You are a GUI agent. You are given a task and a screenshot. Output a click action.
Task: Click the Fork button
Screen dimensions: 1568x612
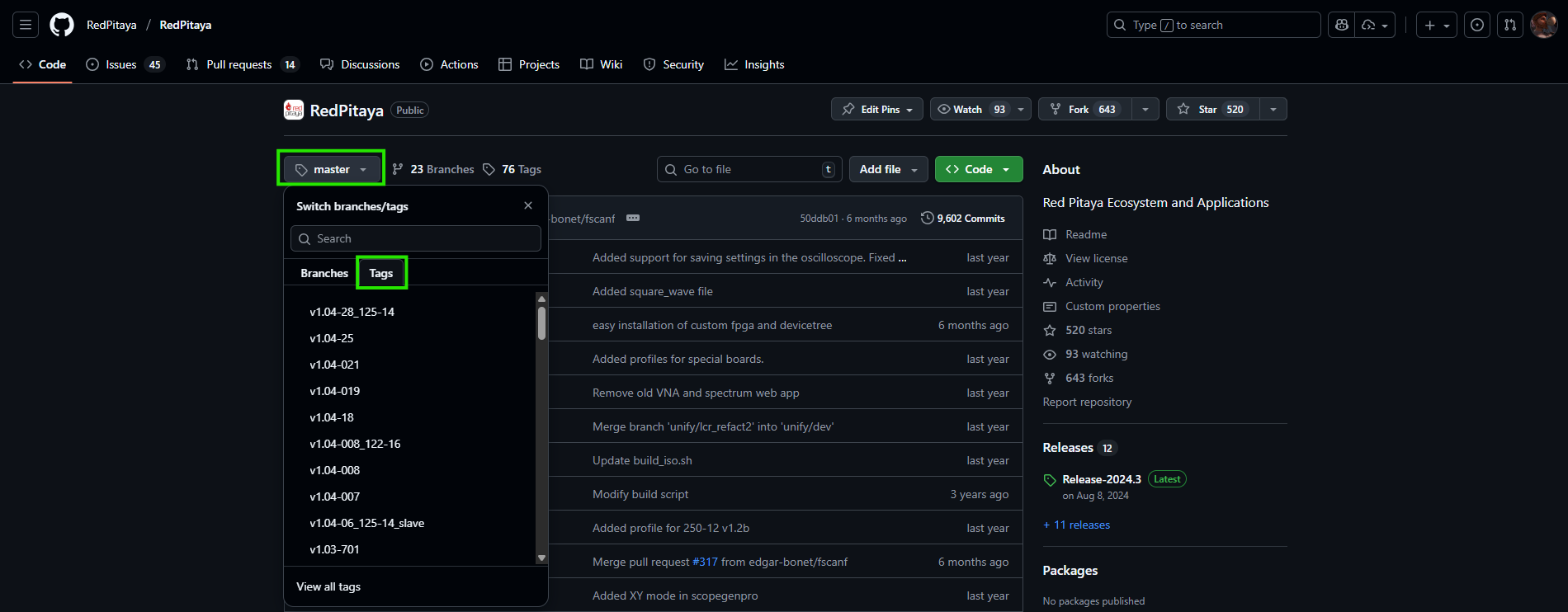point(1084,109)
